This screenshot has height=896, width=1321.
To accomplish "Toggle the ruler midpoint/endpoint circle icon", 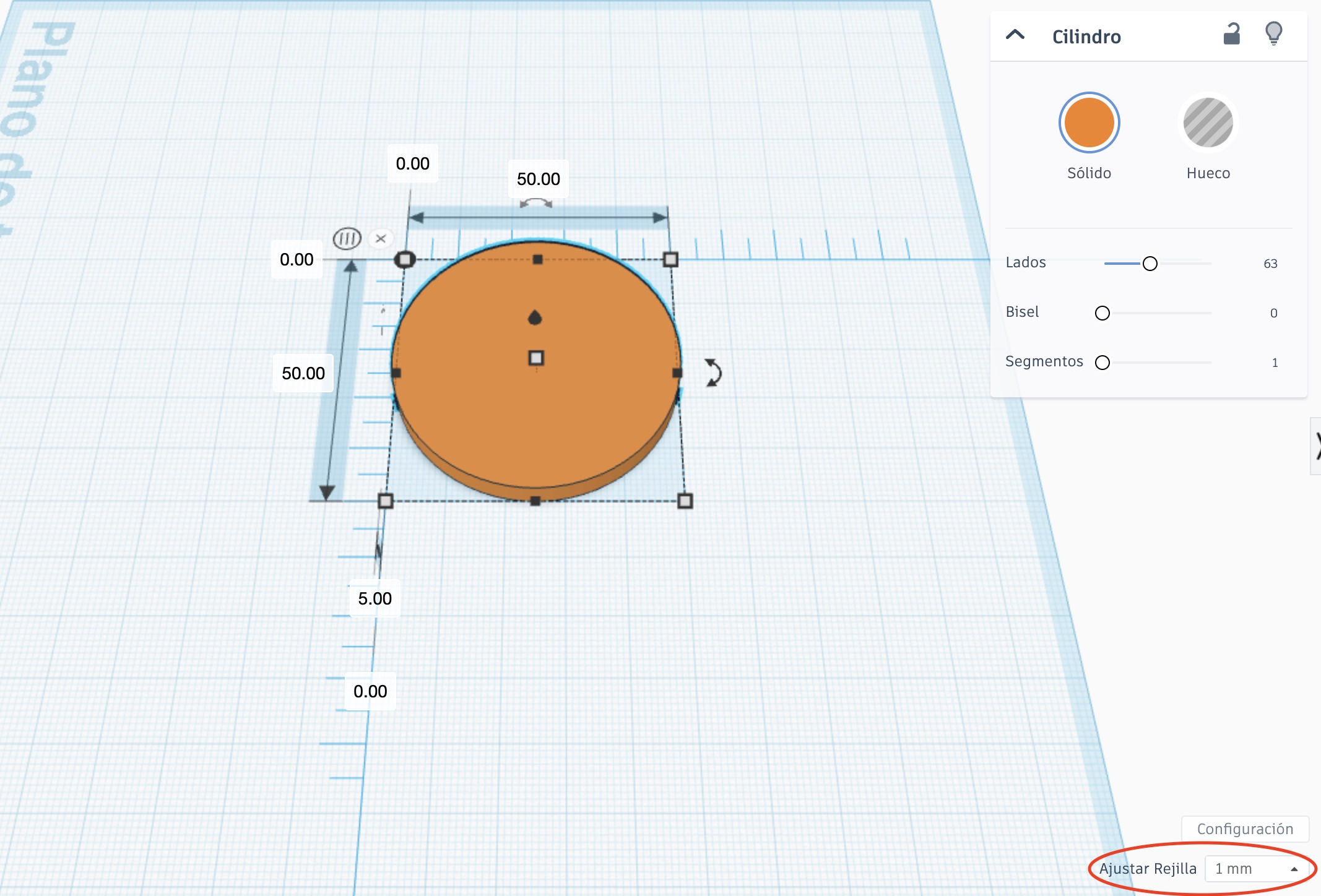I will 347,238.
